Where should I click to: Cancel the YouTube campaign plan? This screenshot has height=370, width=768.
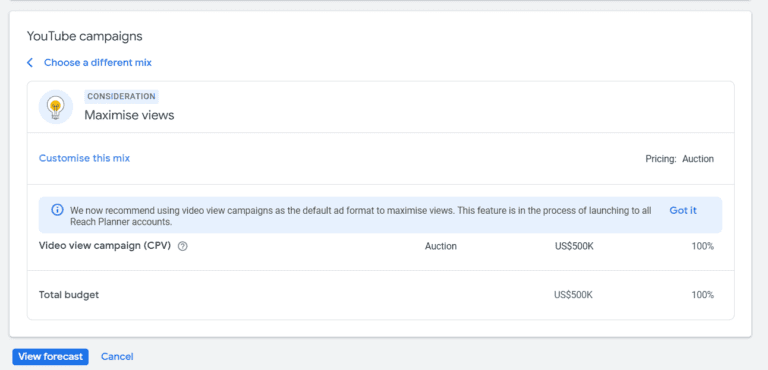click(117, 357)
